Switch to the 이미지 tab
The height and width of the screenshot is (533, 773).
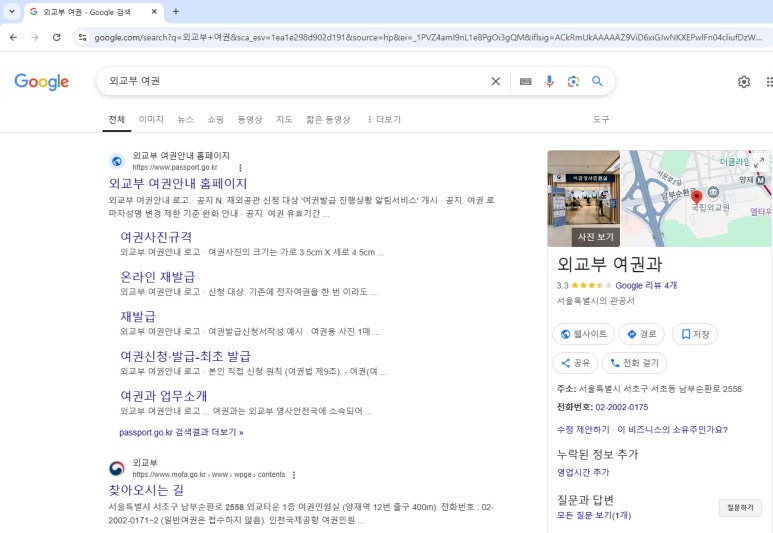point(151,119)
